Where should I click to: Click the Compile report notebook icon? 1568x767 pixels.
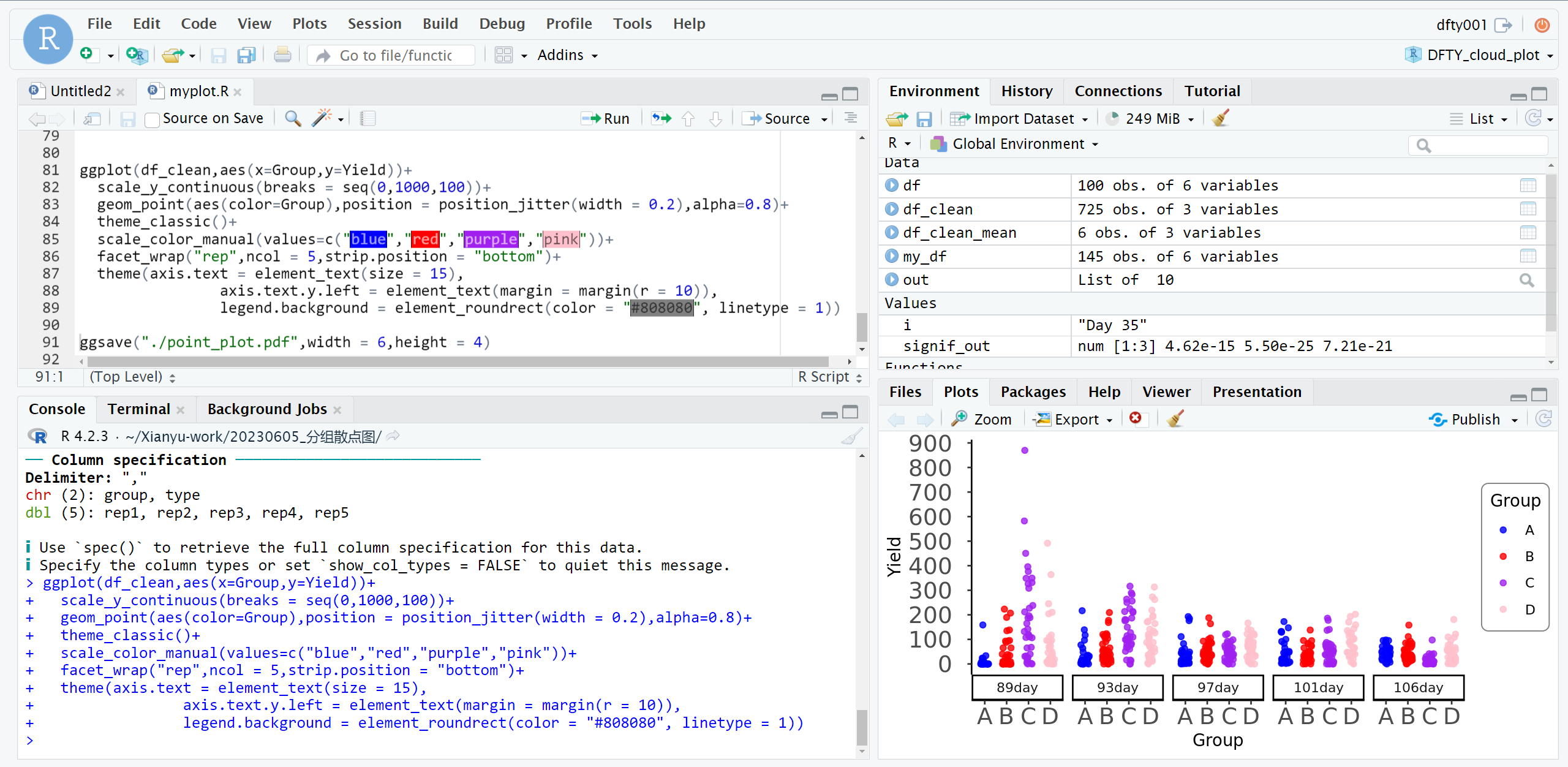click(367, 118)
